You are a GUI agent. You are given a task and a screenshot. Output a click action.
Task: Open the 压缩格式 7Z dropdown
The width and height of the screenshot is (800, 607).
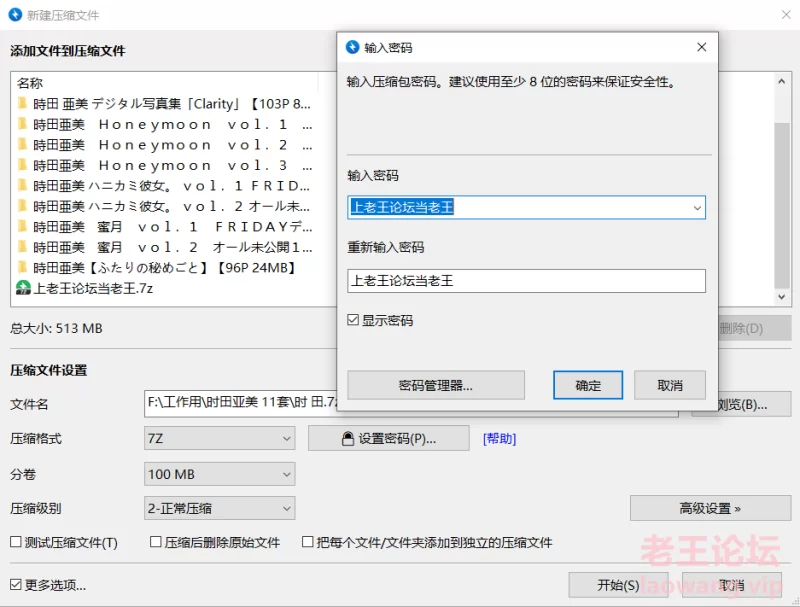click(x=219, y=439)
